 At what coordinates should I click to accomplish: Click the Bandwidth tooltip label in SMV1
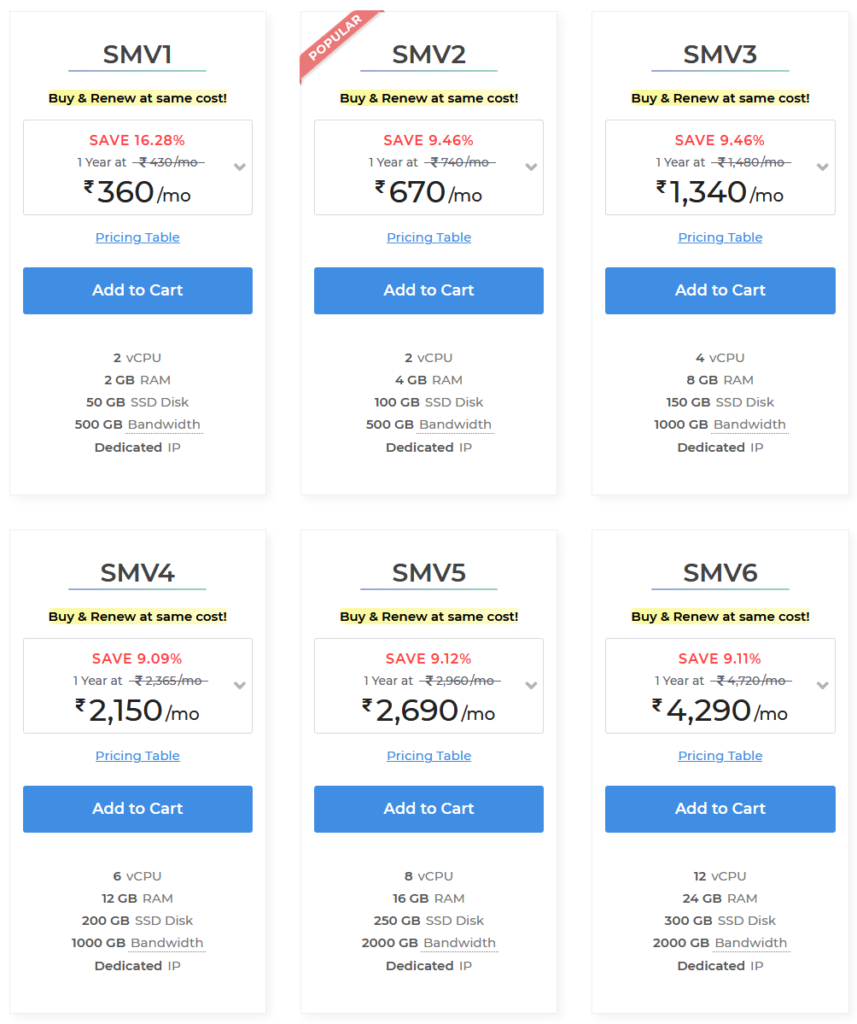[x=164, y=424]
